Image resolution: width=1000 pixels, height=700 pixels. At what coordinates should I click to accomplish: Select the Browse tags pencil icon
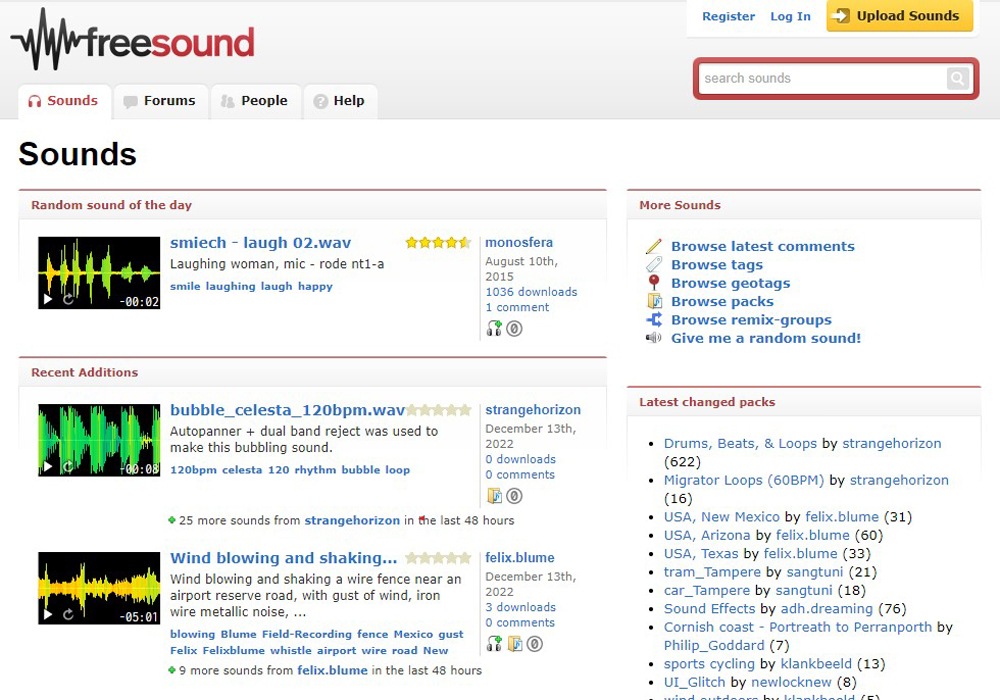point(656,264)
